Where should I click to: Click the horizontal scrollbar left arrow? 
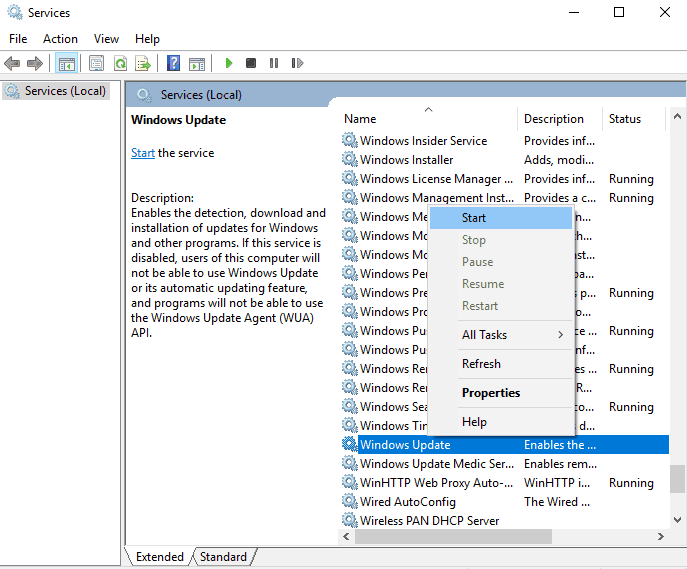(347, 536)
